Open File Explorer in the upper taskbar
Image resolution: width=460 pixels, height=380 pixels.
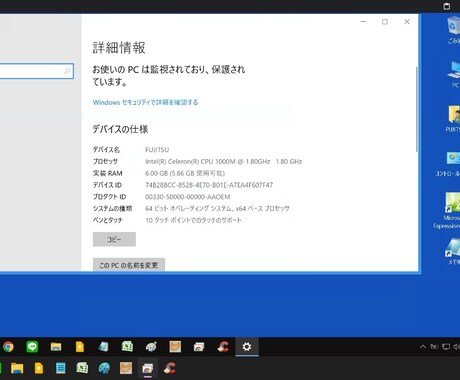[56, 347]
